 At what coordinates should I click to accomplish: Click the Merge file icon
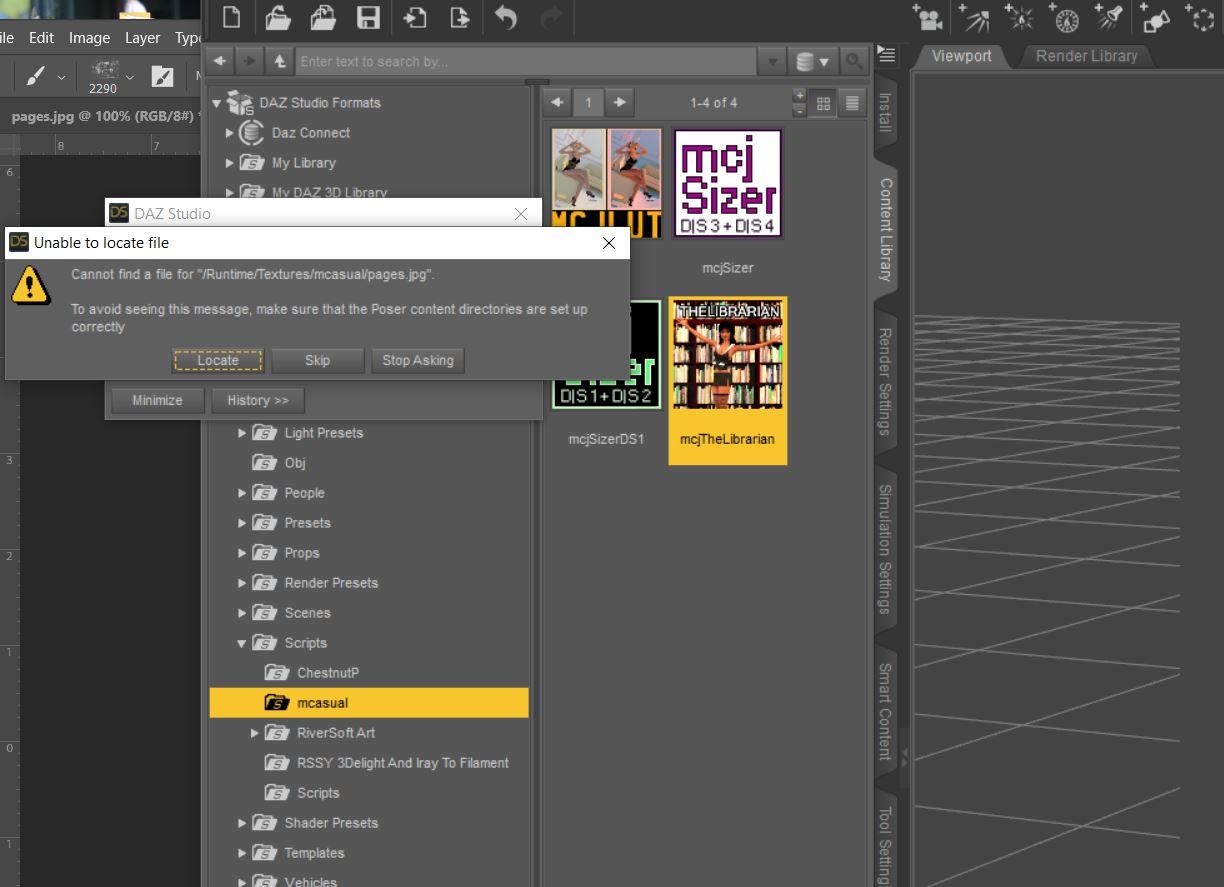pos(322,17)
